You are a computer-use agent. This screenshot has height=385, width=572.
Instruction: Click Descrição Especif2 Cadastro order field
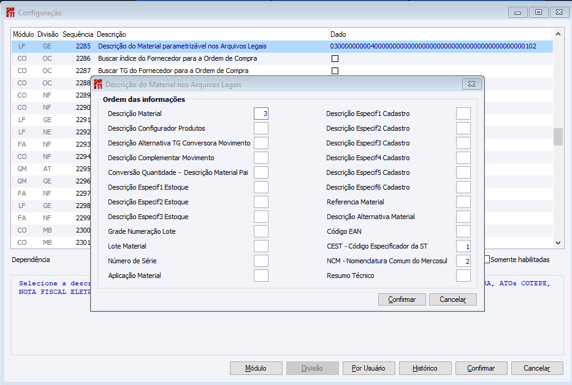coord(463,128)
